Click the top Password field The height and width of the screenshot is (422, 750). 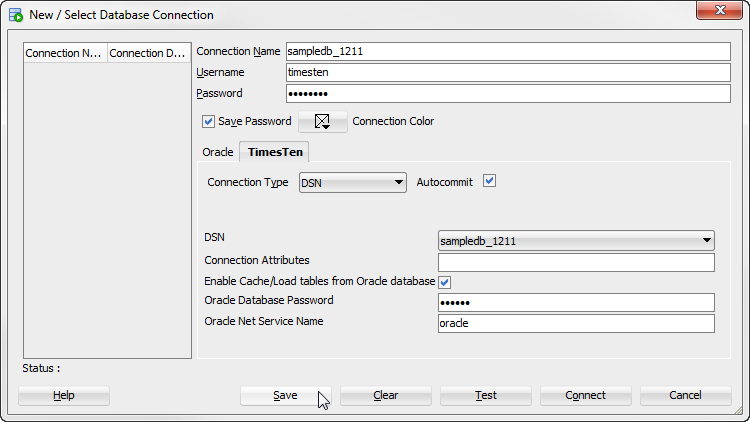(508, 94)
